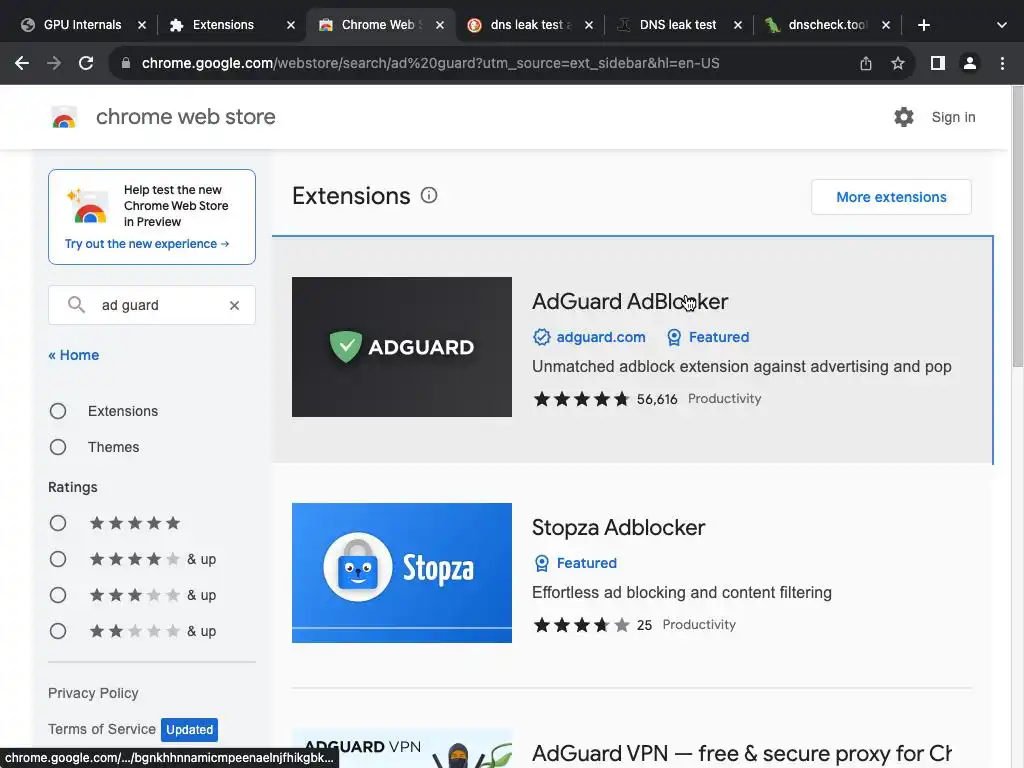Close the Extensions tab

click(291, 25)
